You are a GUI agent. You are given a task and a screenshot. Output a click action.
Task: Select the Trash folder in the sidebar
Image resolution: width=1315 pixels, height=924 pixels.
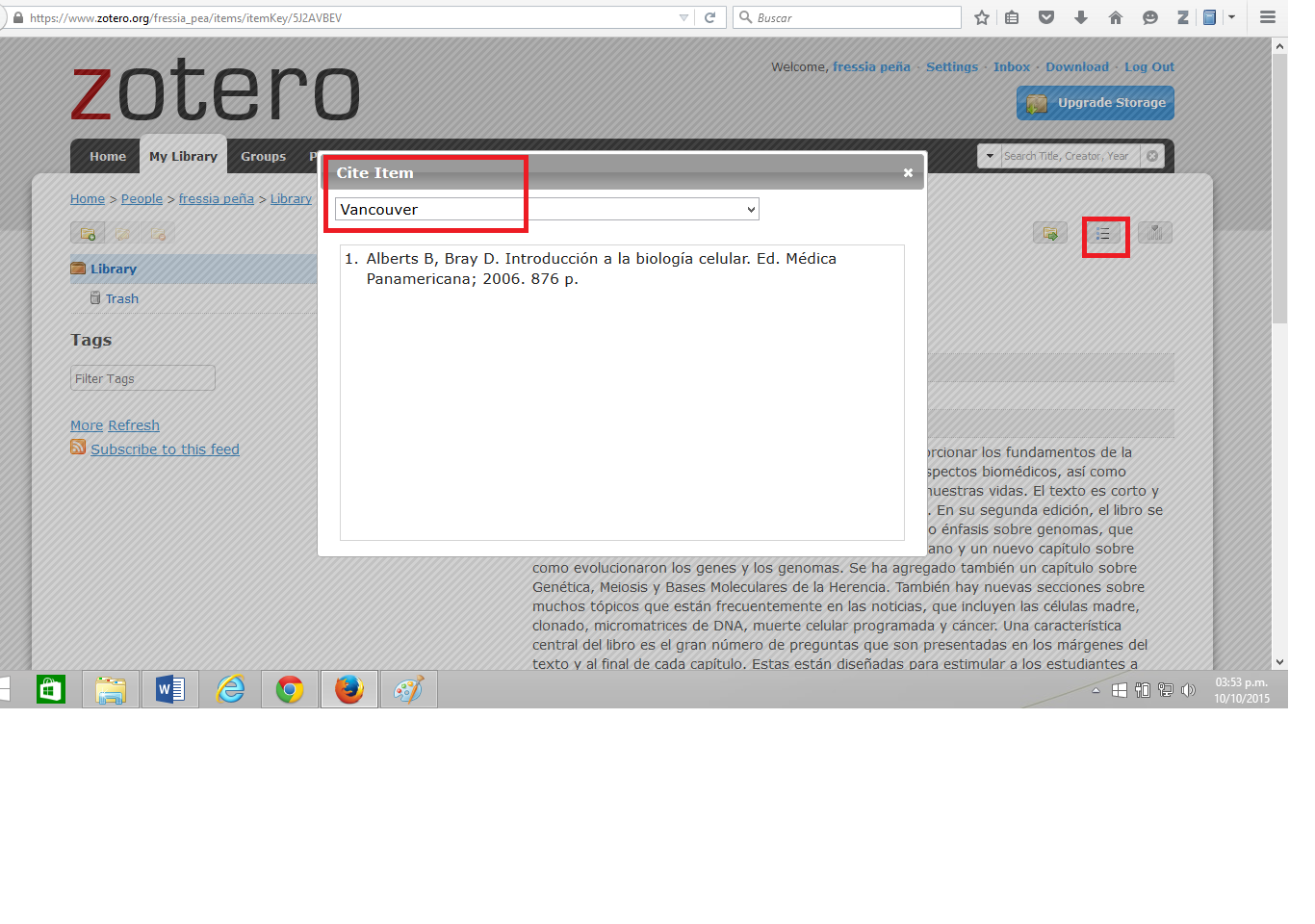[121, 298]
